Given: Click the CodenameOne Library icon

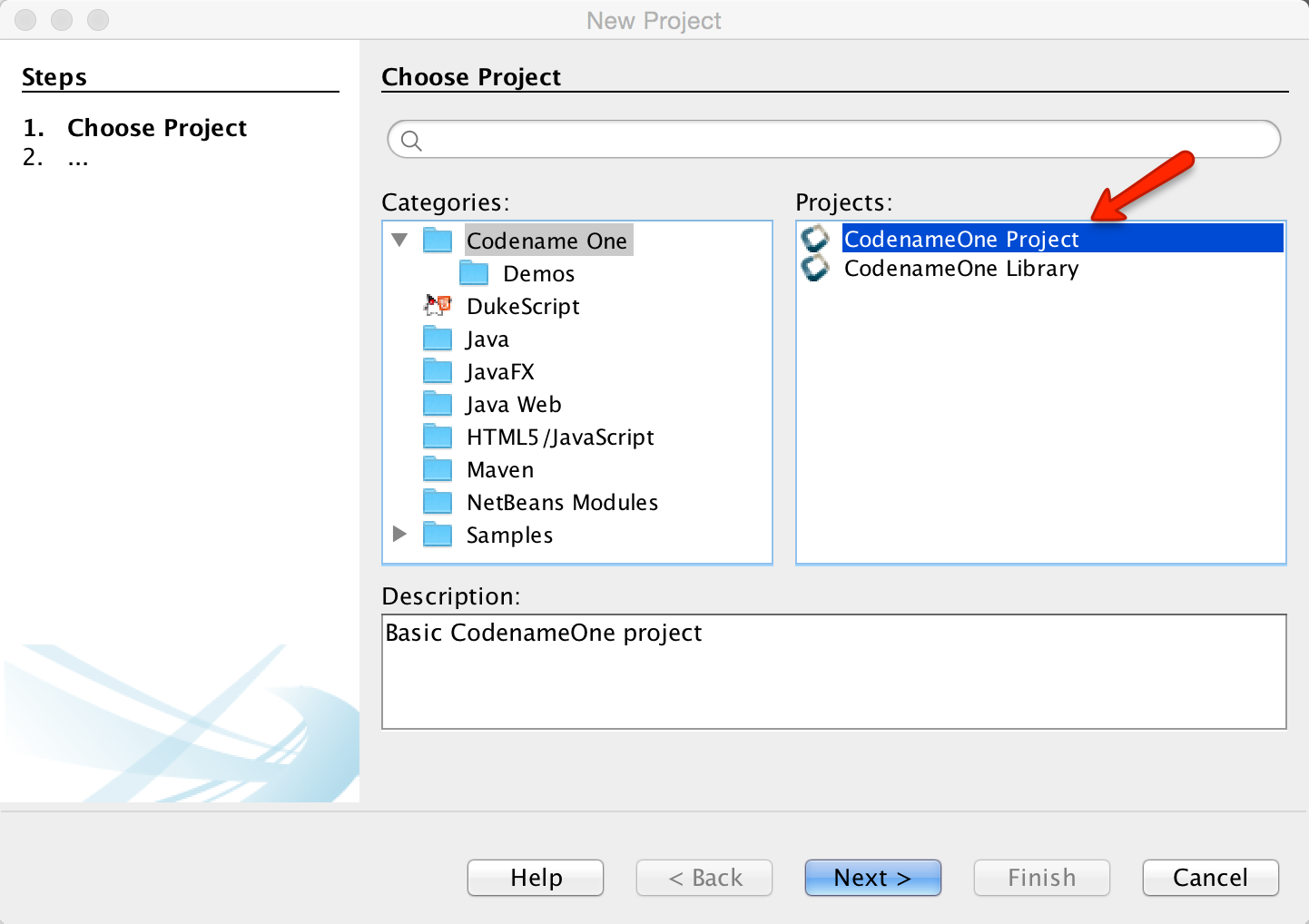Looking at the screenshot, I should pos(815,268).
